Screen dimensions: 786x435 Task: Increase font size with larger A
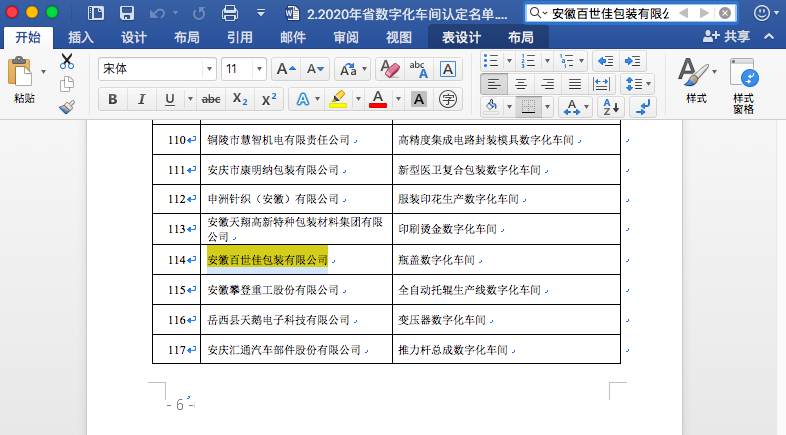pos(286,69)
